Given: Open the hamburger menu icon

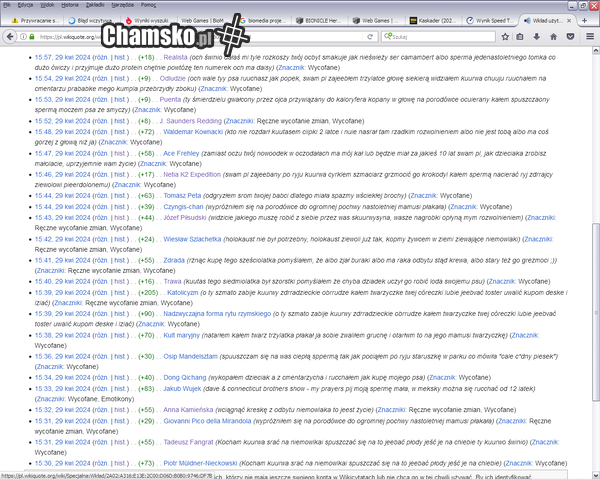Looking at the screenshot, I should click(590, 35).
